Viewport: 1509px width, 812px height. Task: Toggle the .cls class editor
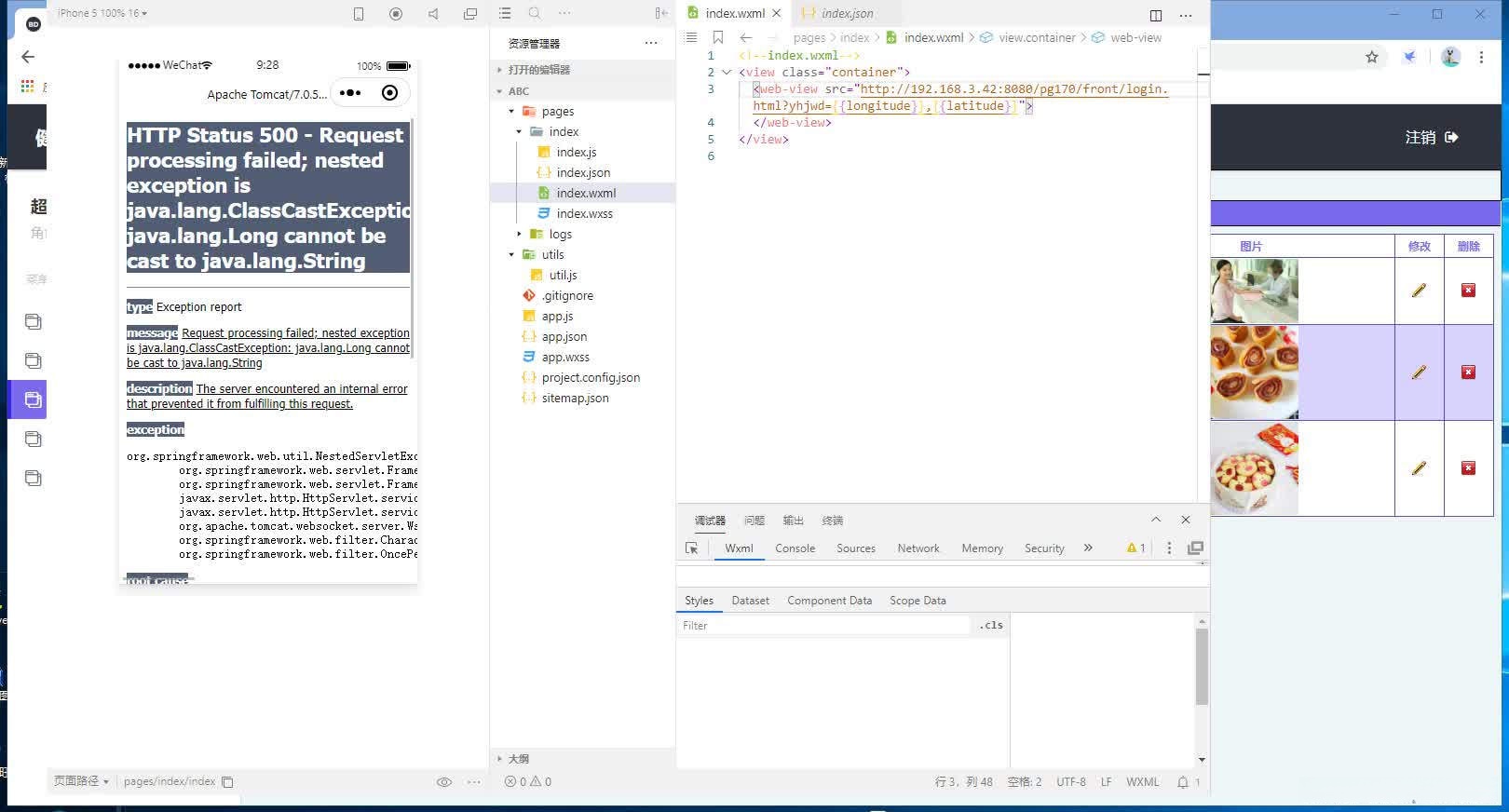point(991,626)
